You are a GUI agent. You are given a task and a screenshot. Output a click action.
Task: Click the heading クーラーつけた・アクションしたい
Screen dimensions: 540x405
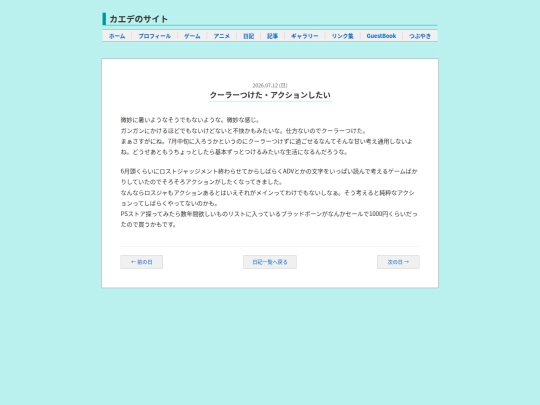270,95
